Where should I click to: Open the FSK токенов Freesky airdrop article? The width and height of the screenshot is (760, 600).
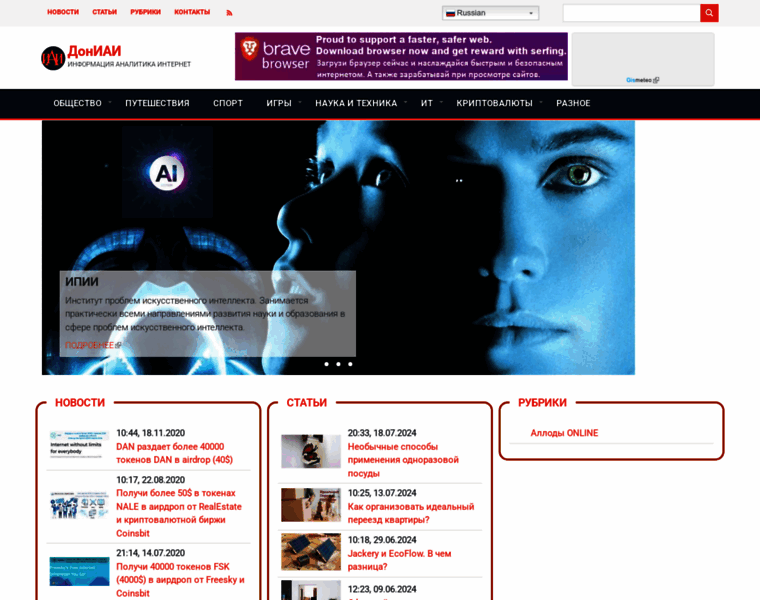[x=180, y=580]
